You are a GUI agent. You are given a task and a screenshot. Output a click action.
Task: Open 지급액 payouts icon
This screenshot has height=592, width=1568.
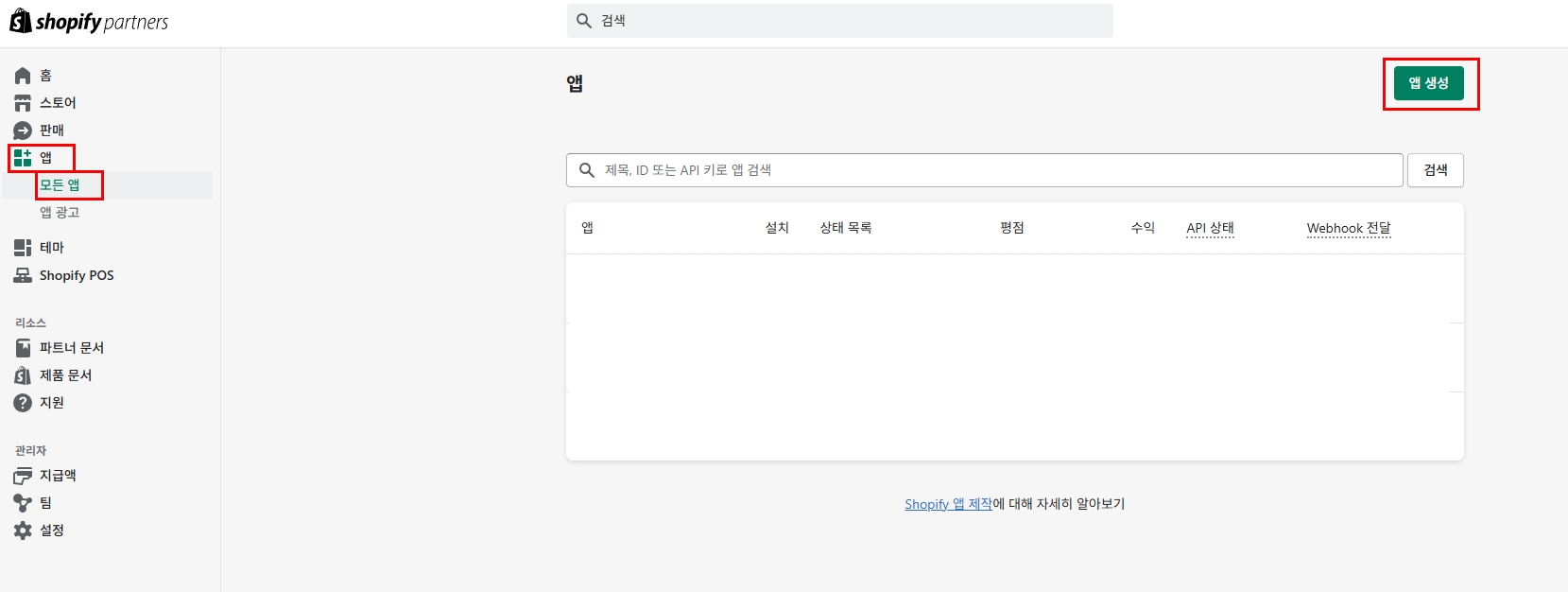pos(23,476)
